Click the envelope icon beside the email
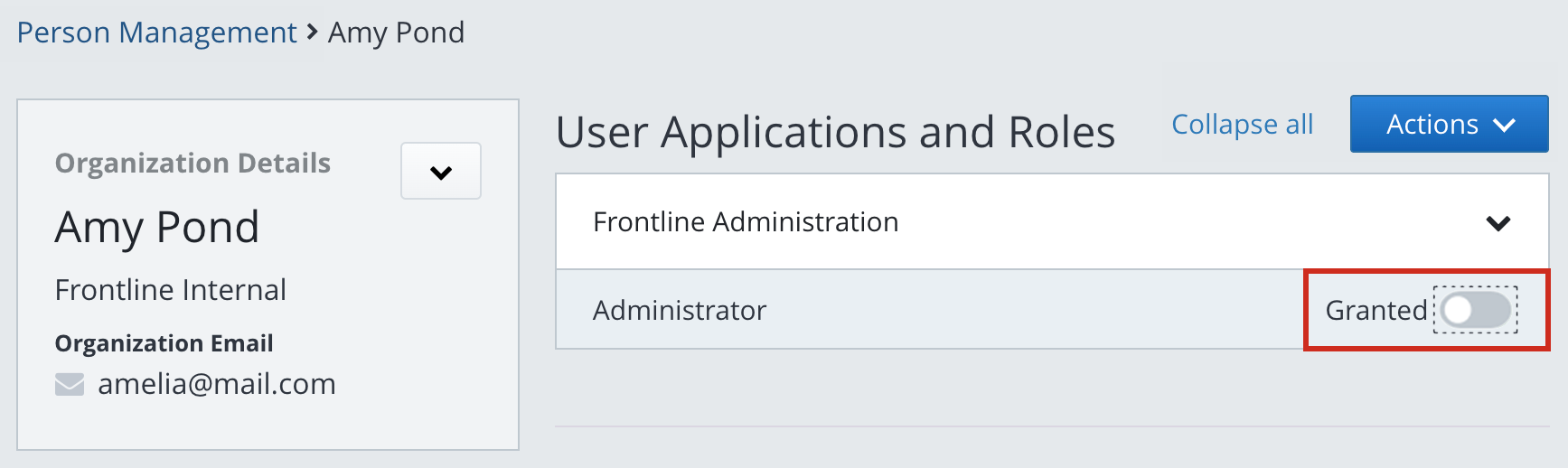This screenshot has width=1568, height=468. click(70, 385)
